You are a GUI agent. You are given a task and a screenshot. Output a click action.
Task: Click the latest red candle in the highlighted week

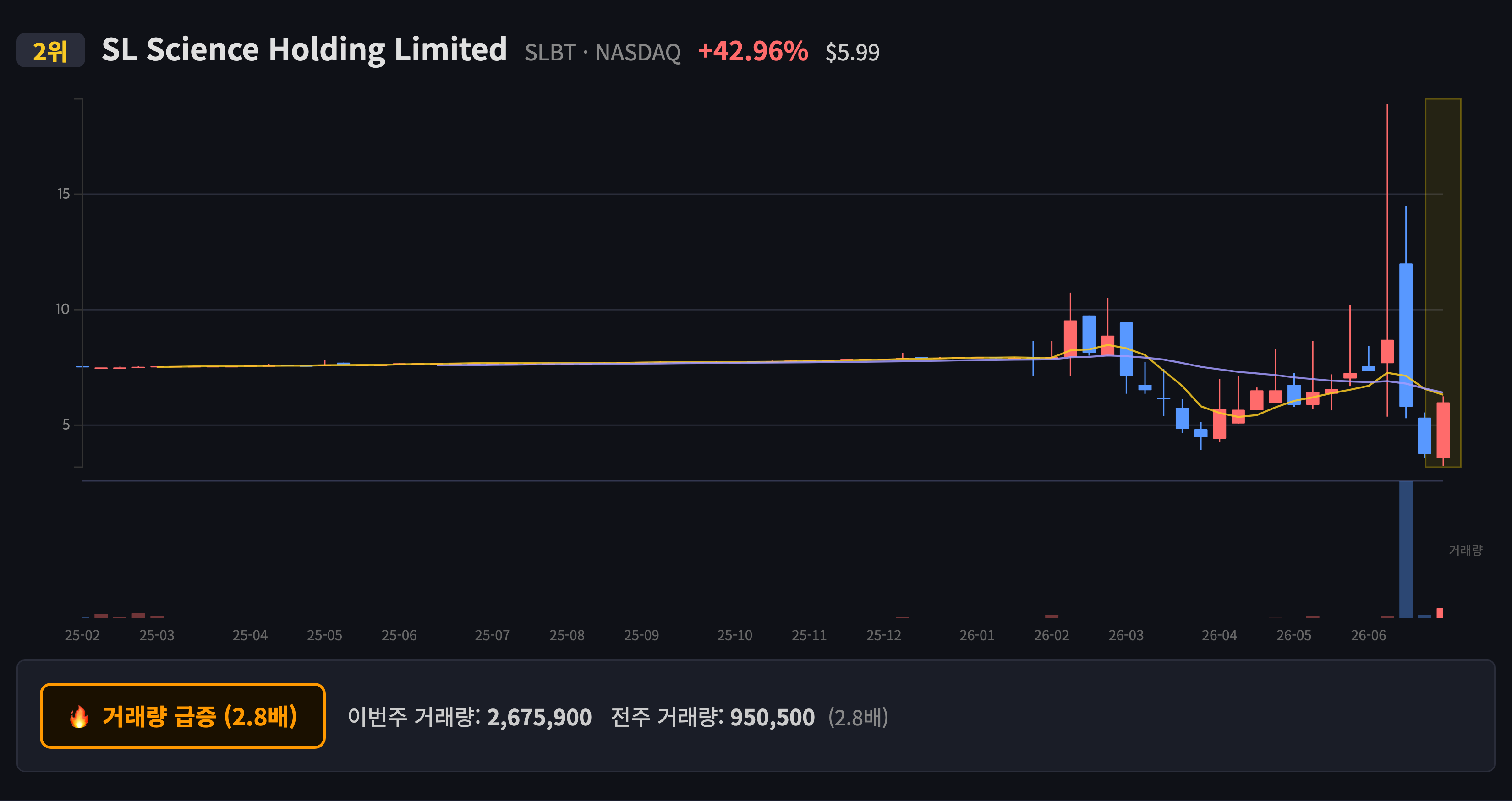[x=1443, y=430]
